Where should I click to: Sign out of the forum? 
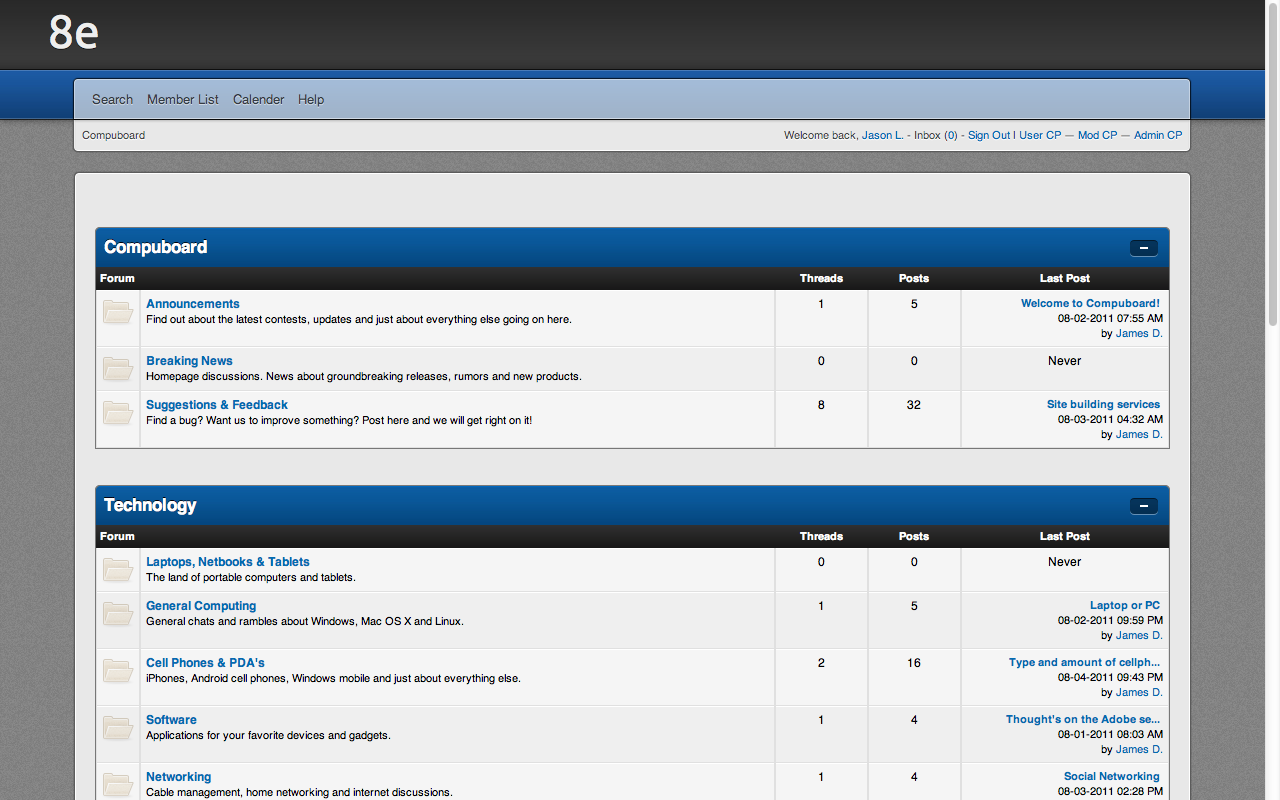point(988,135)
